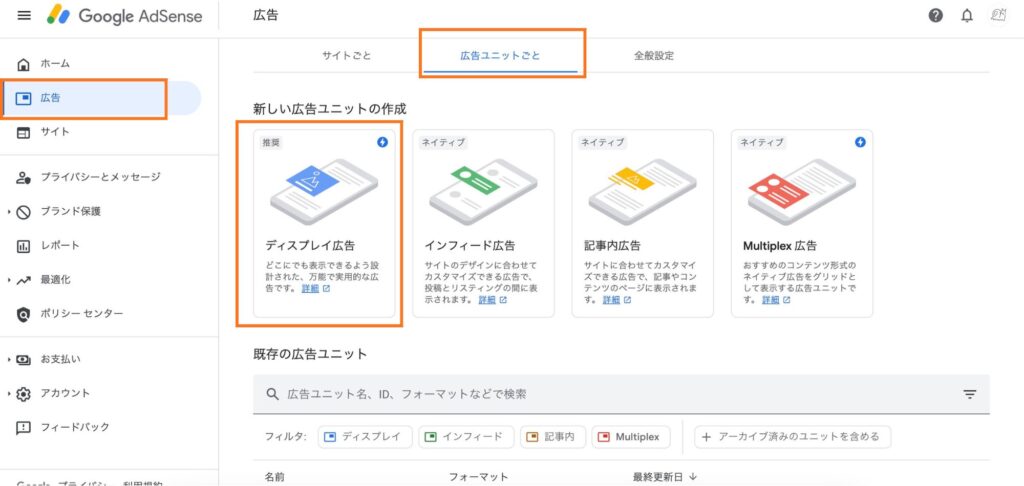
Task: Click 詳細 link under ディスプレイ広告
Action: point(310,289)
